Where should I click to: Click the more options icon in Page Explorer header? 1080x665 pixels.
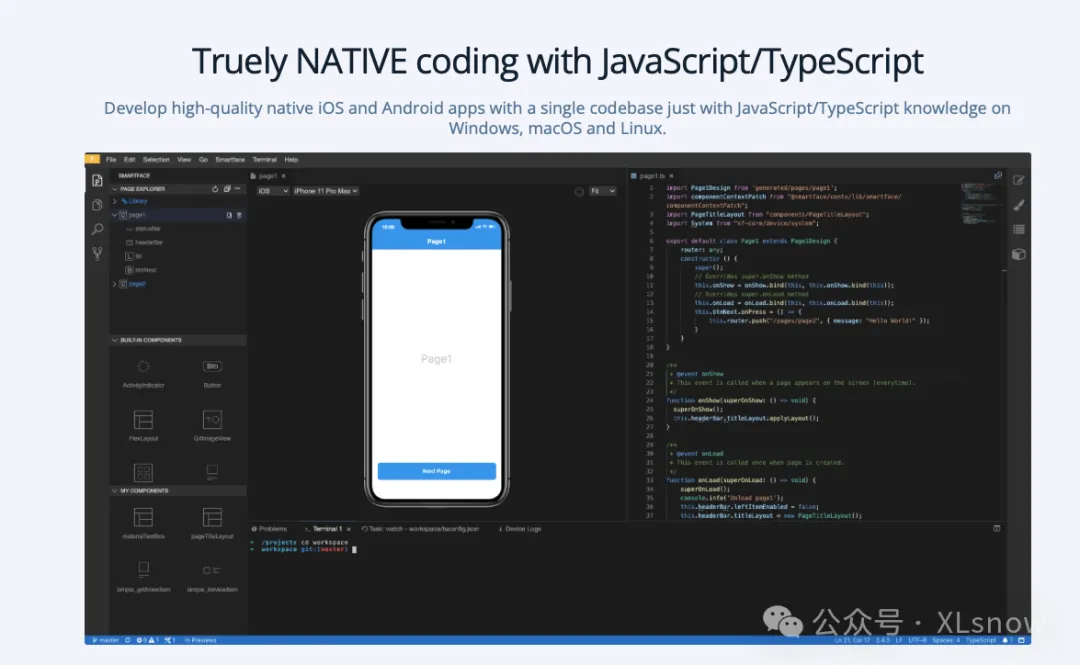point(238,189)
